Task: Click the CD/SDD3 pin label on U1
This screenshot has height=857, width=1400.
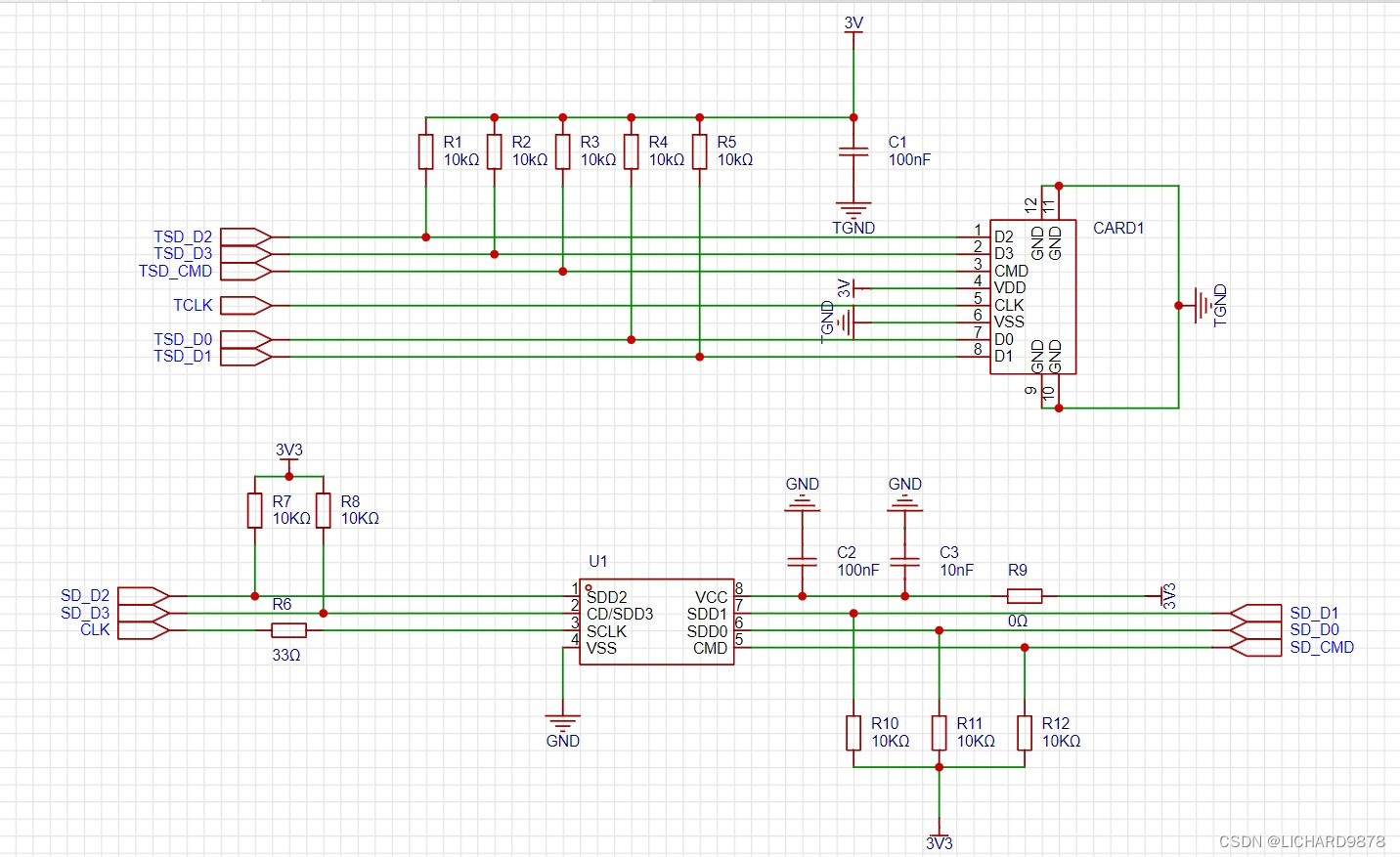Action: (x=620, y=614)
